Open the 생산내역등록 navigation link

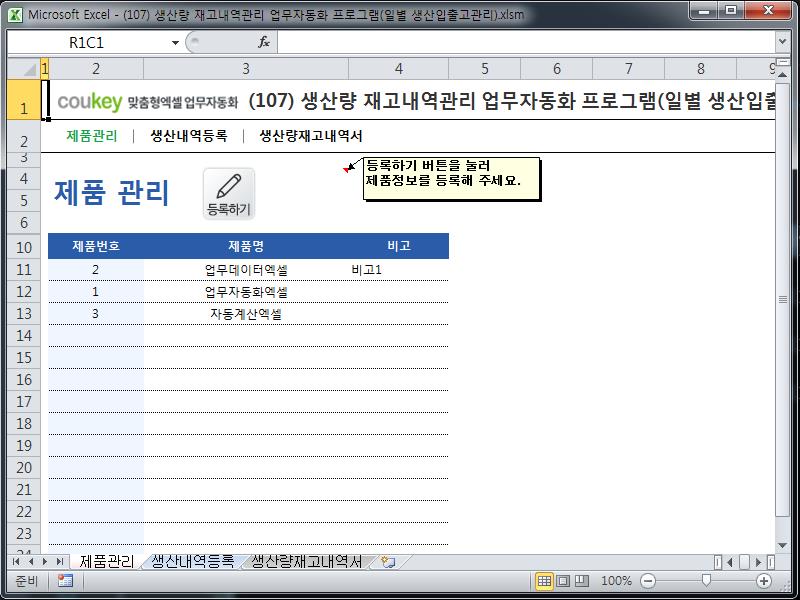(188, 136)
